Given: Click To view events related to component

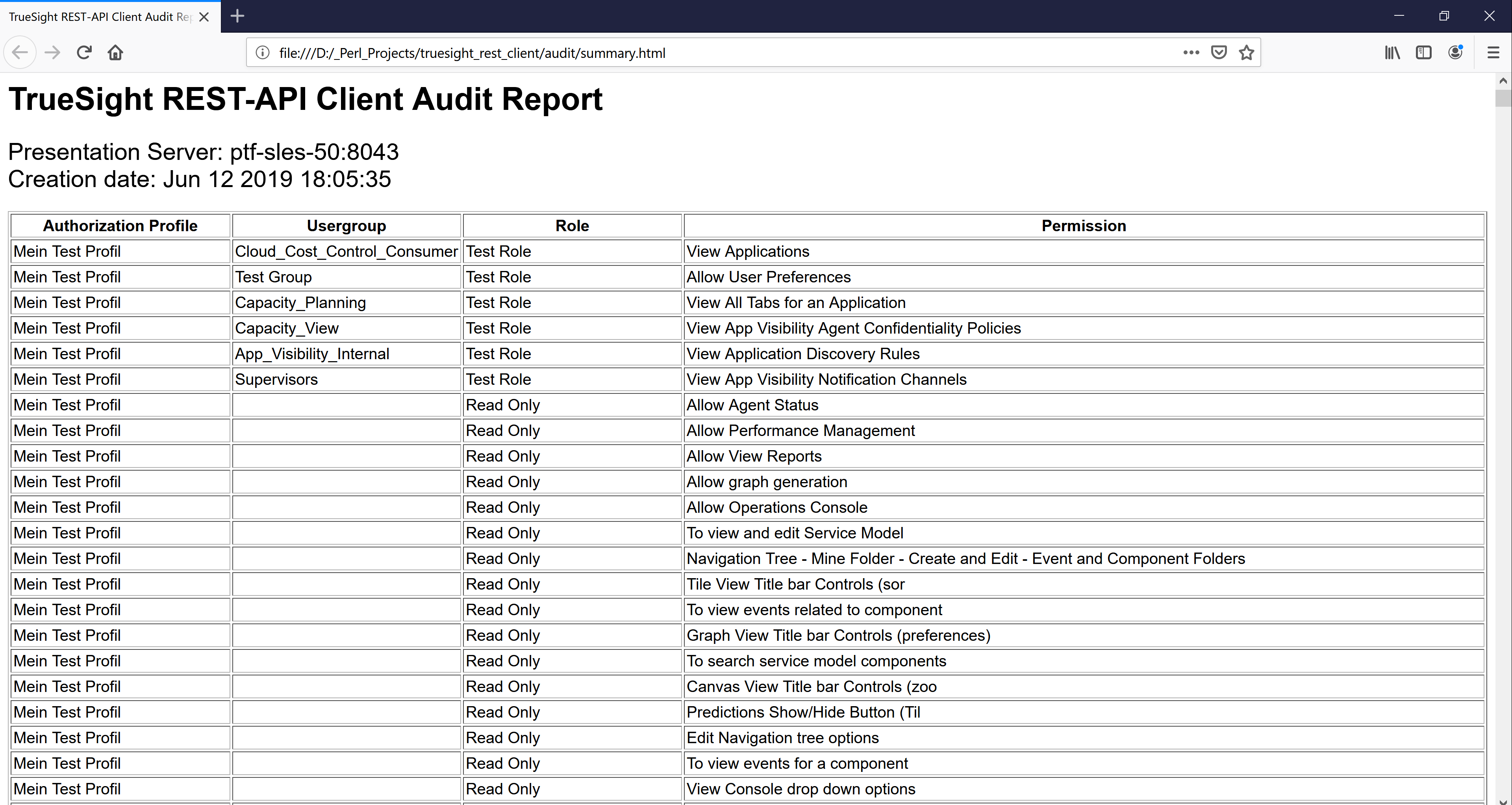Looking at the screenshot, I should click(x=1084, y=610).
